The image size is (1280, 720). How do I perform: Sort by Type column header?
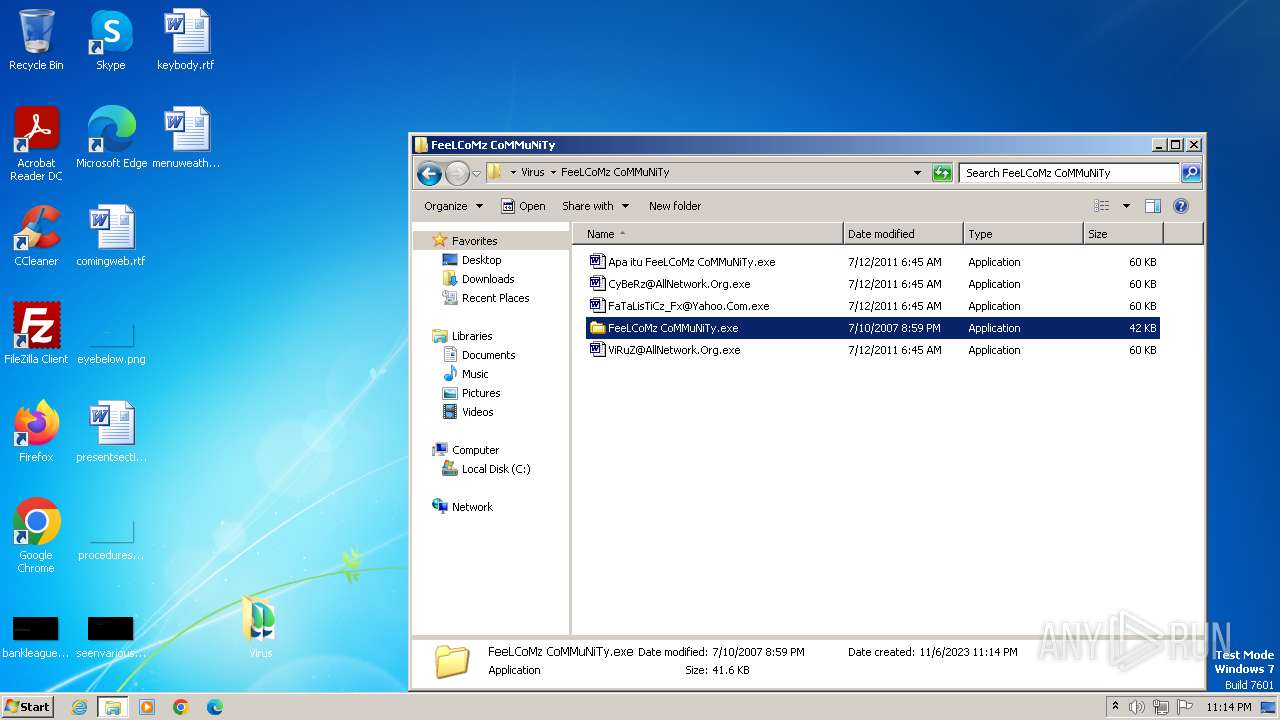click(1023, 234)
